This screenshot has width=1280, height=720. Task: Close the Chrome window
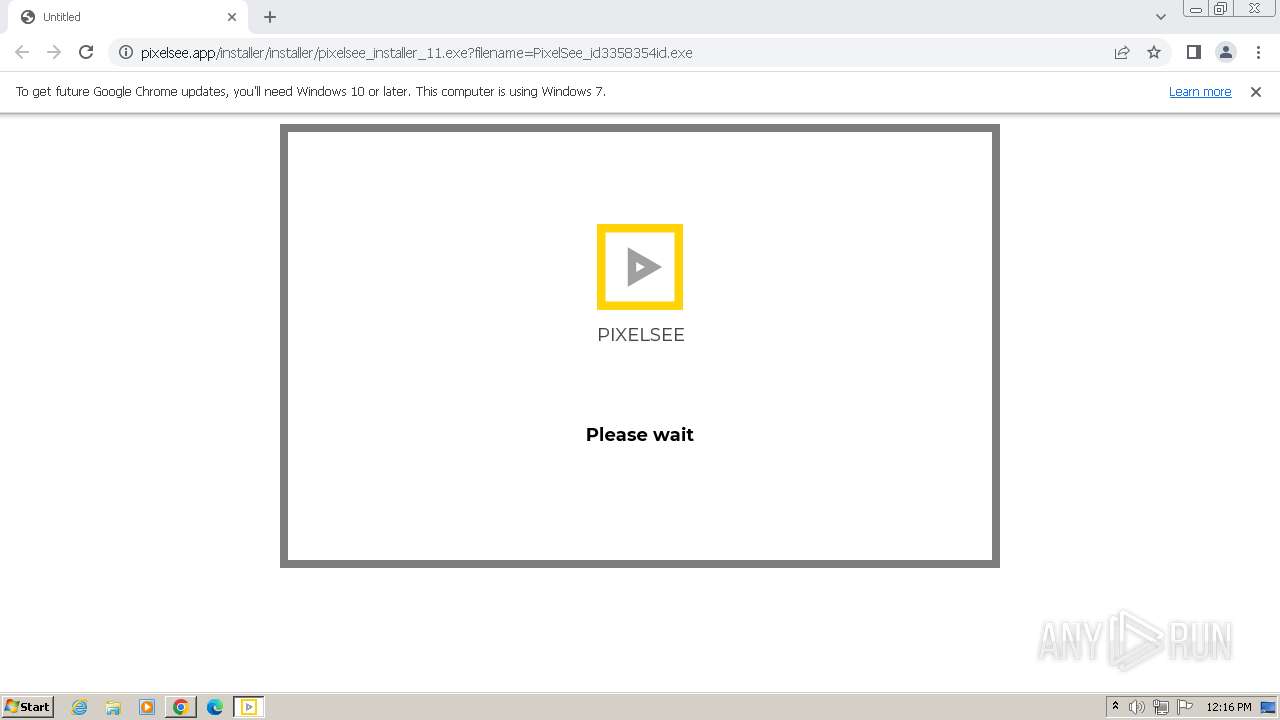pos(1255,9)
